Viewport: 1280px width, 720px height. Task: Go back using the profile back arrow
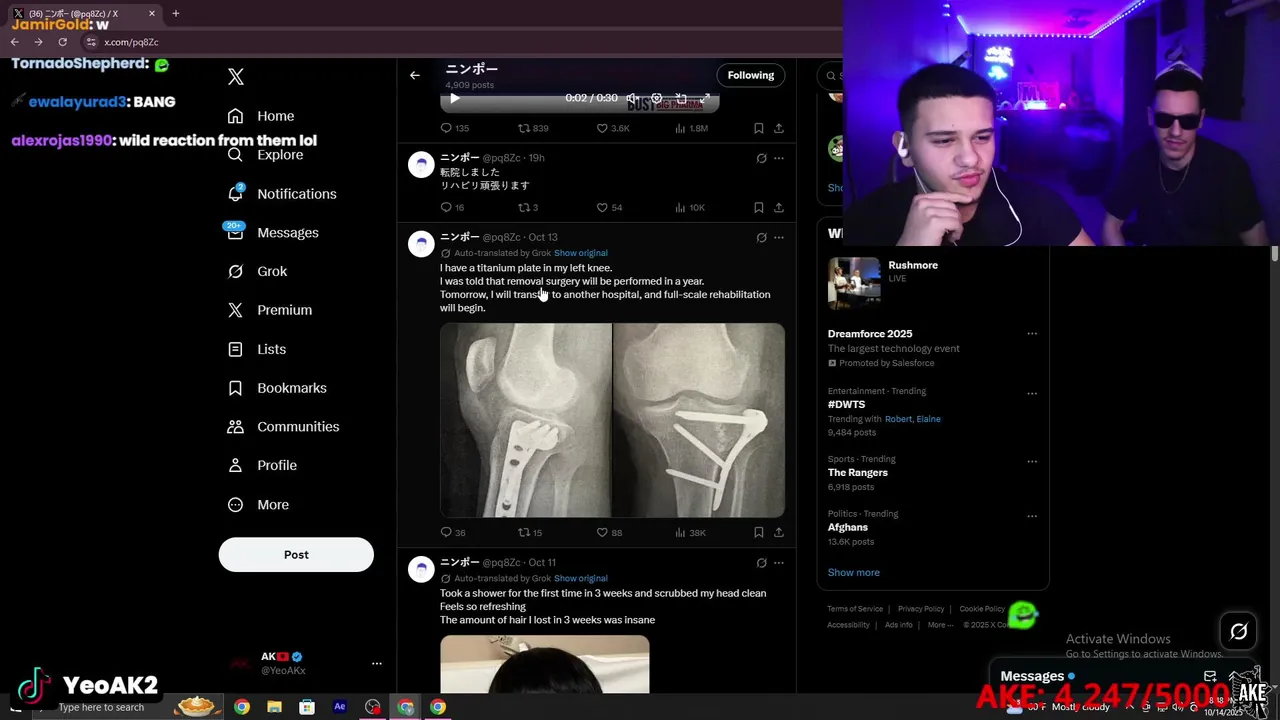click(414, 75)
